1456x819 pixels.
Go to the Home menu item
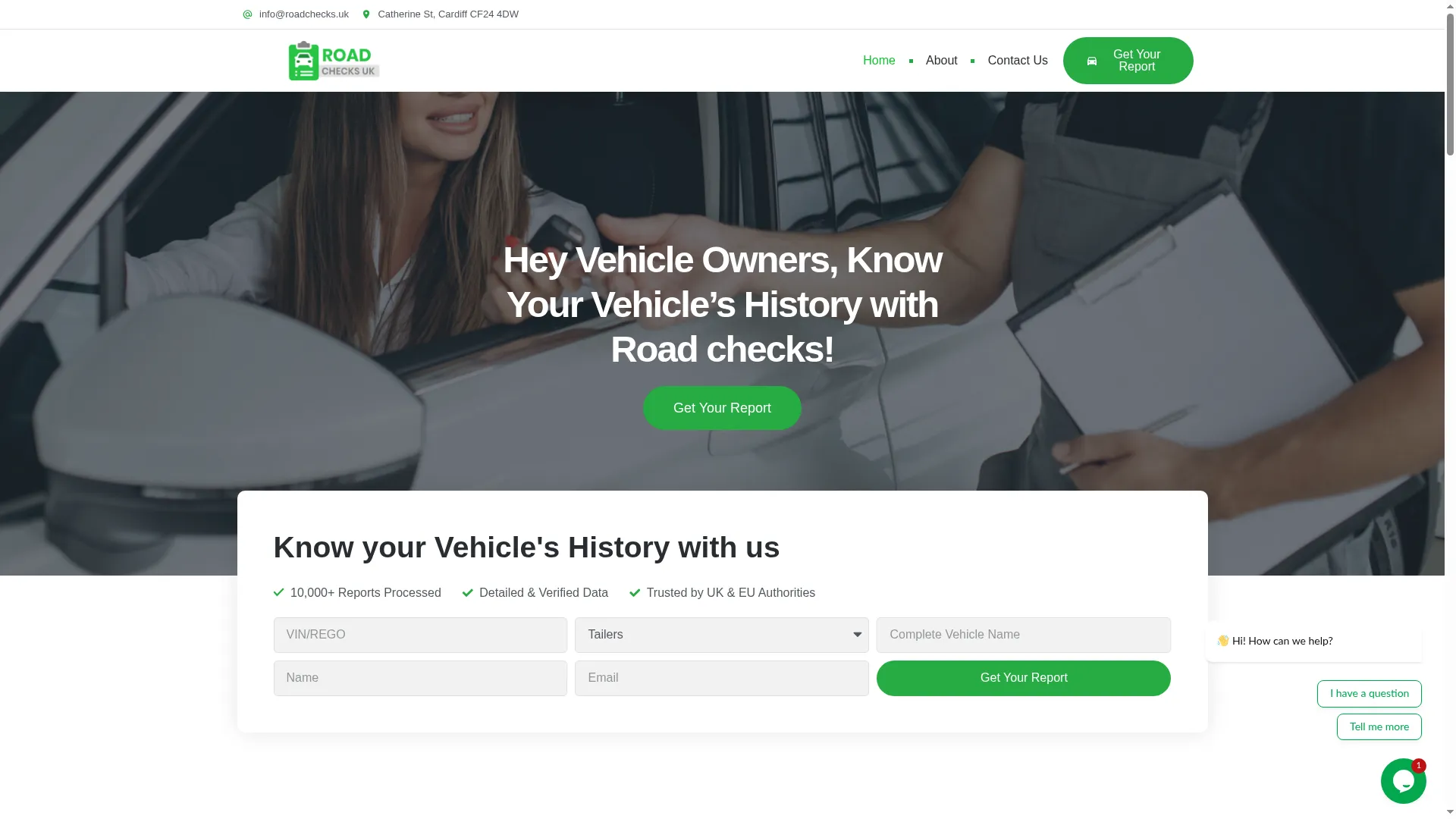click(x=879, y=61)
